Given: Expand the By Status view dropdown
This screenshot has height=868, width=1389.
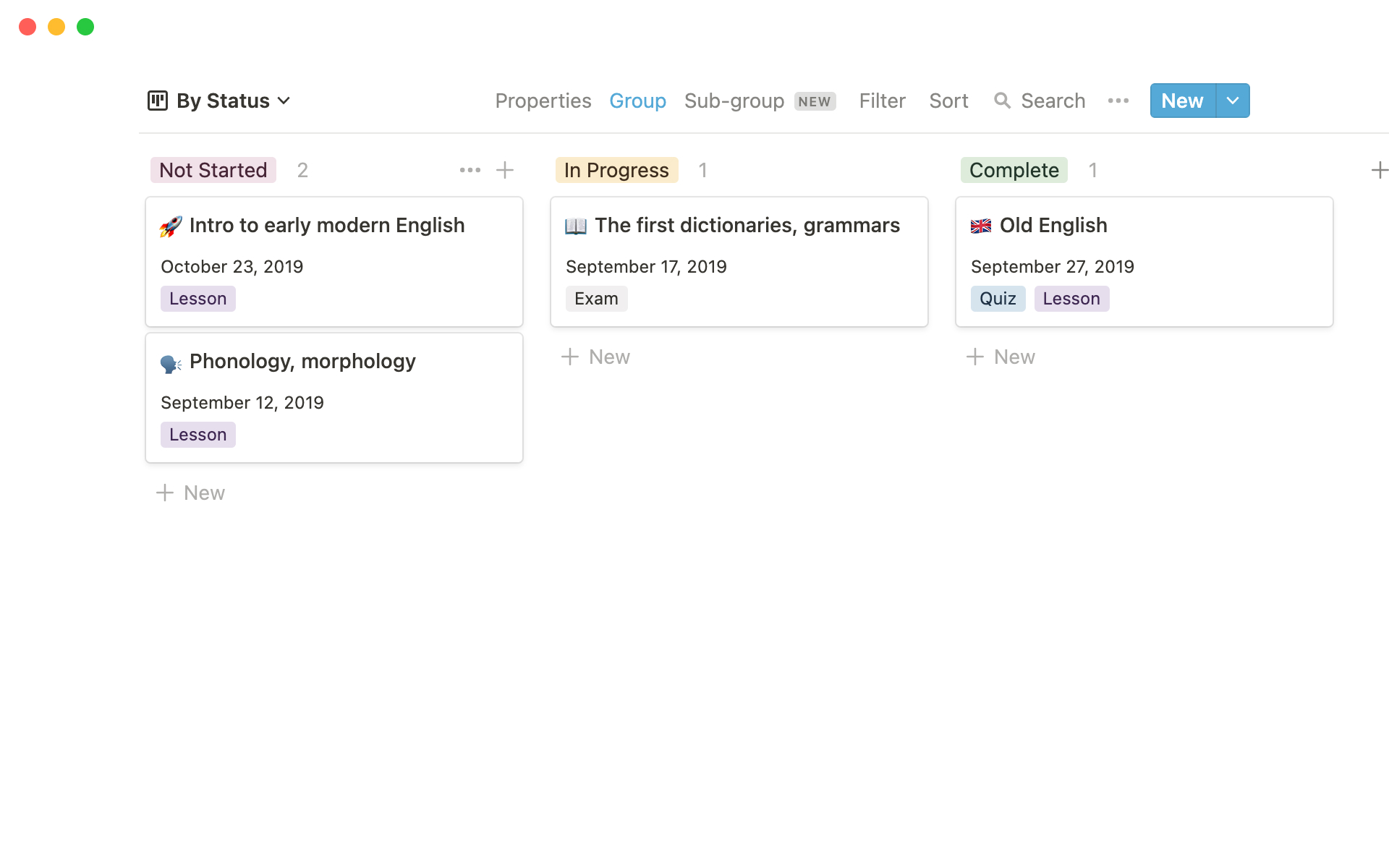Looking at the screenshot, I should [x=284, y=101].
